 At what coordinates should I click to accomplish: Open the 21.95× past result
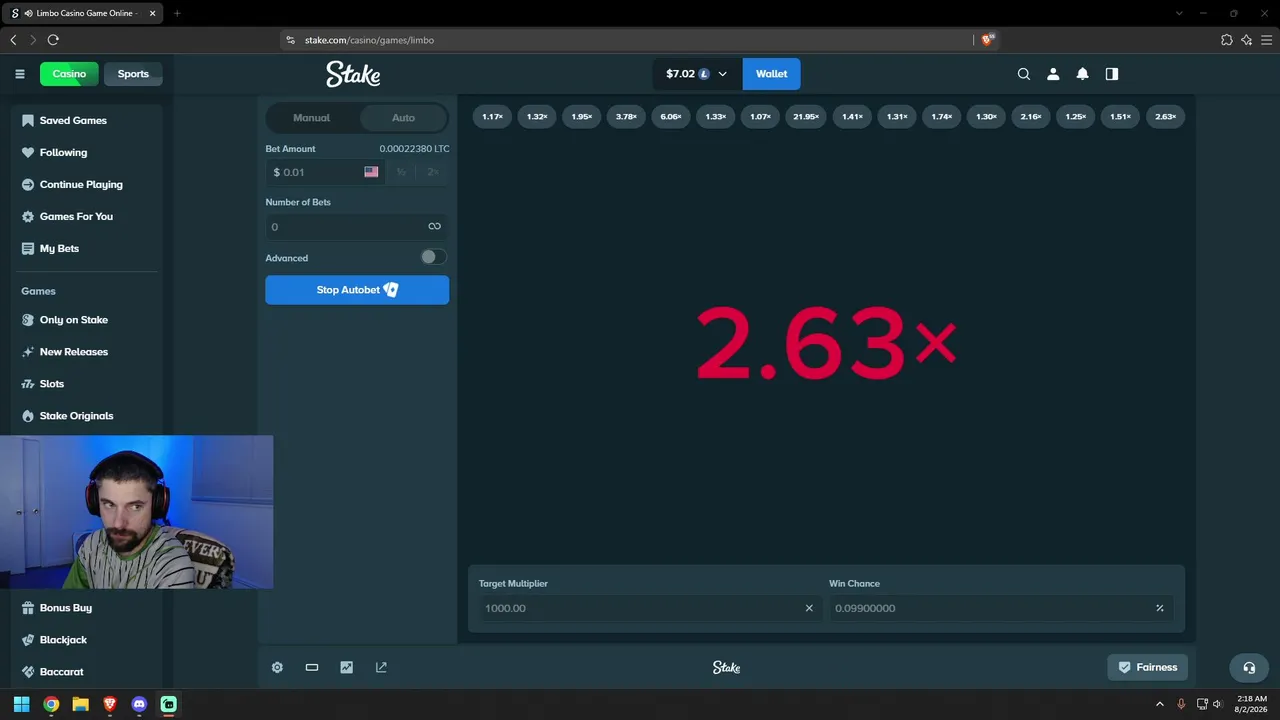pyautogui.click(x=806, y=117)
